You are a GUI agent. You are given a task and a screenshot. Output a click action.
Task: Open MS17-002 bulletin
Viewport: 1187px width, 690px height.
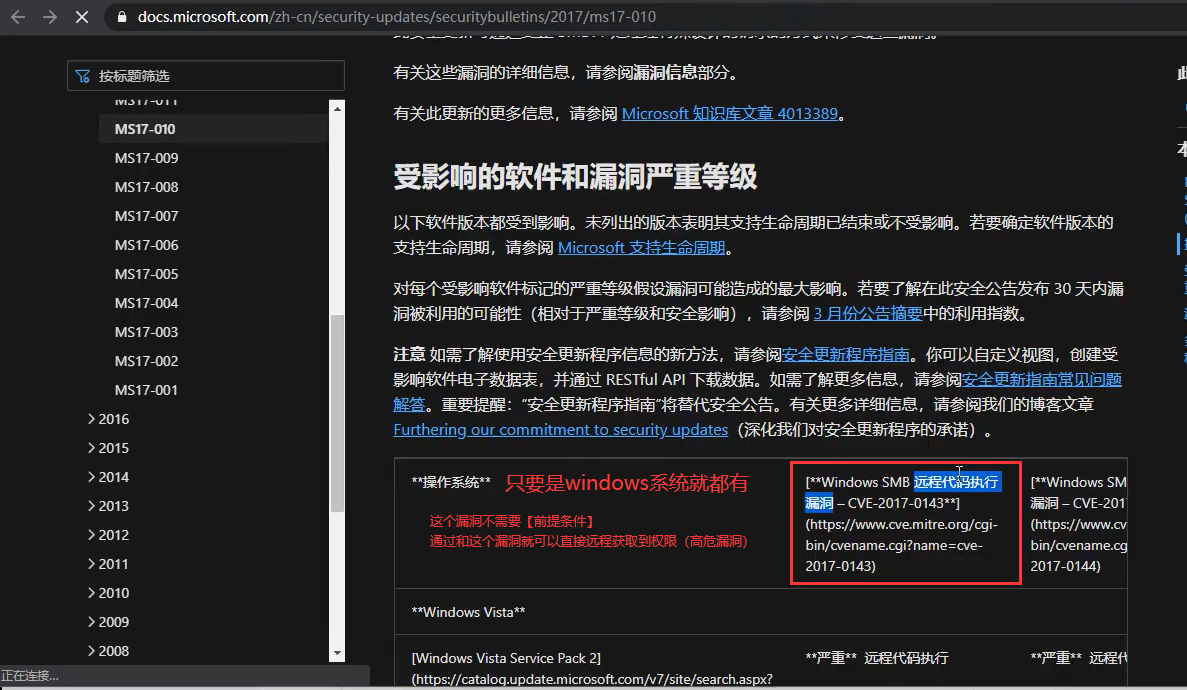[x=146, y=361]
